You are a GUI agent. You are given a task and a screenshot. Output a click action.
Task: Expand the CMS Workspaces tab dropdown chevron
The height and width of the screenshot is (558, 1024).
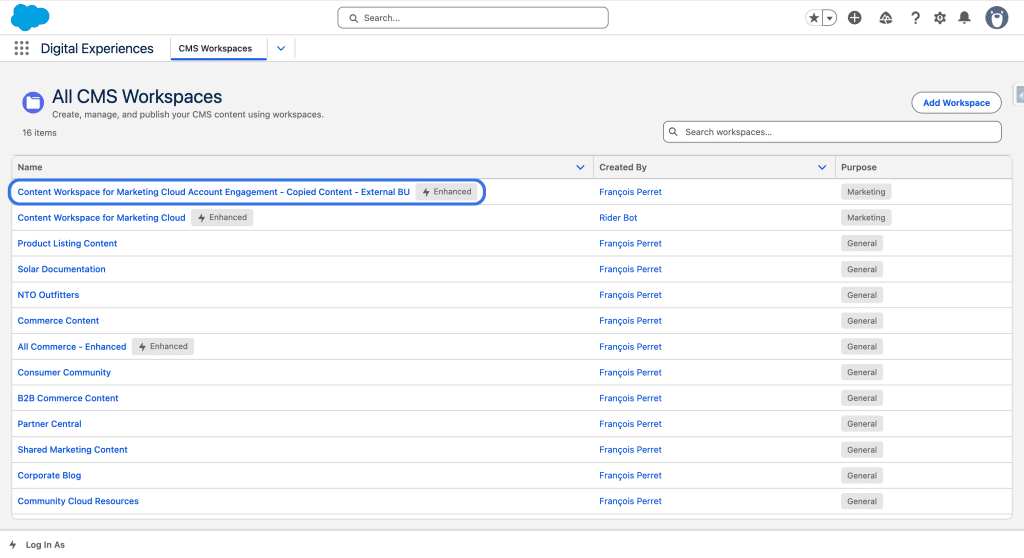pos(281,48)
